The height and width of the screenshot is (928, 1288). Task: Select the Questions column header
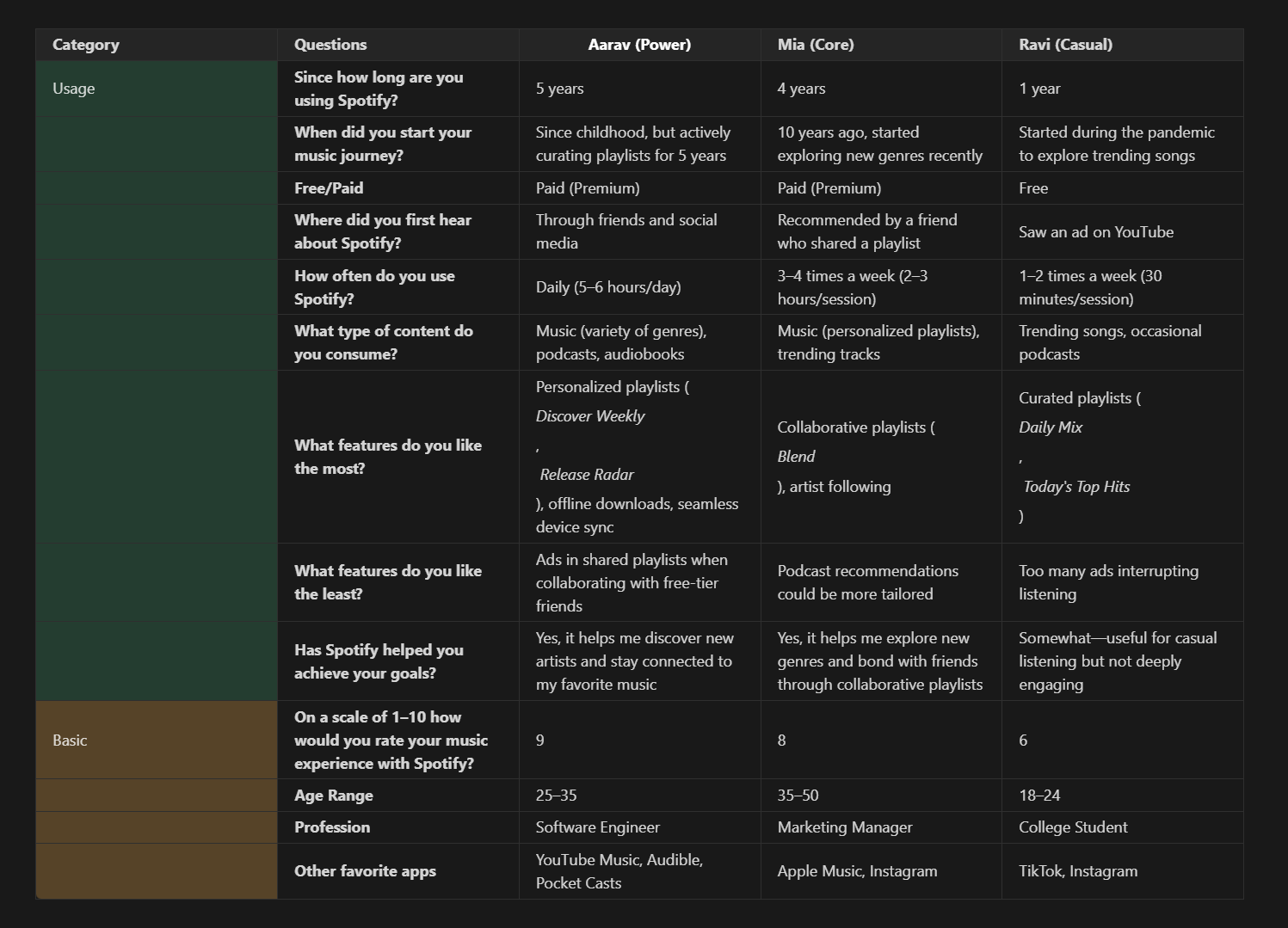pyautogui.click(x=398, y=45)
